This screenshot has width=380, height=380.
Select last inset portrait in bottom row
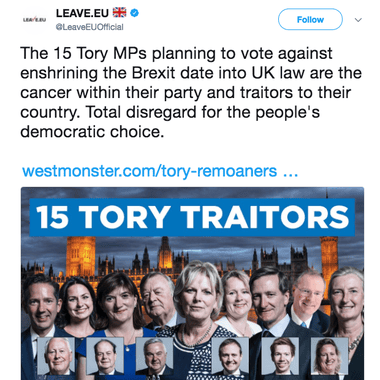[x=329, y=356]
